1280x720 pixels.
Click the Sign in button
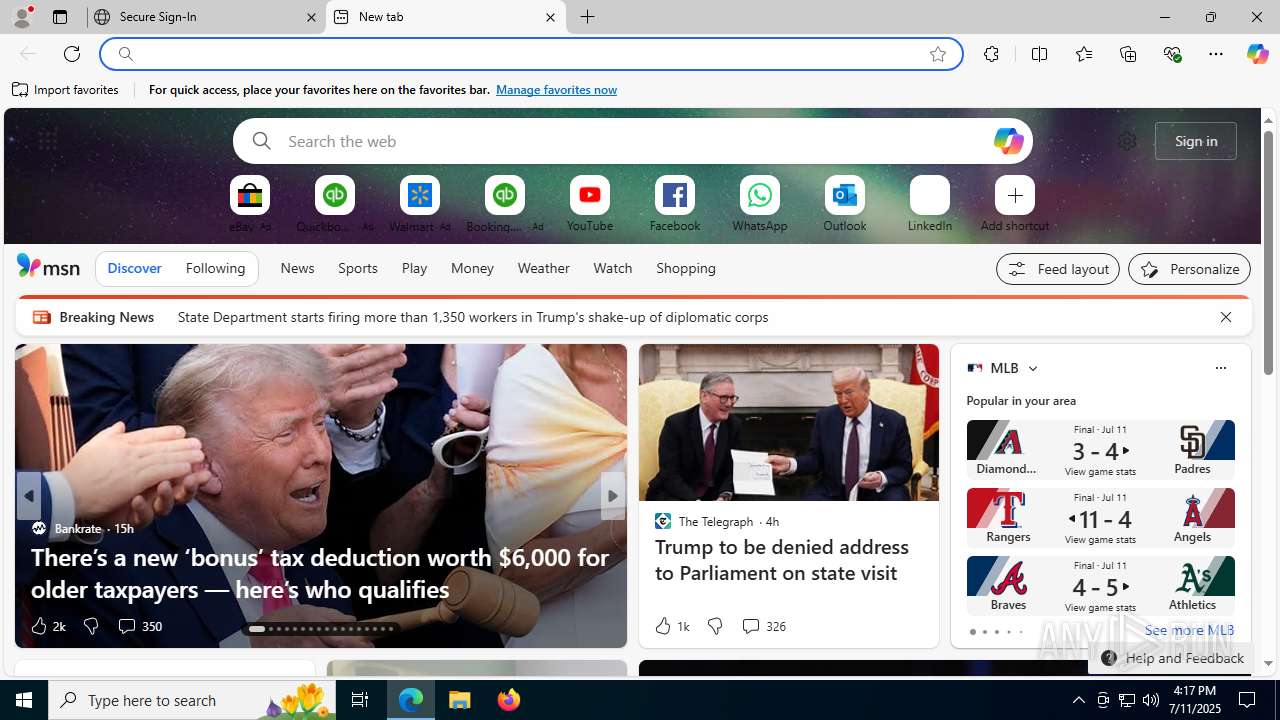pyautogui.click(x=1196, y=141)
